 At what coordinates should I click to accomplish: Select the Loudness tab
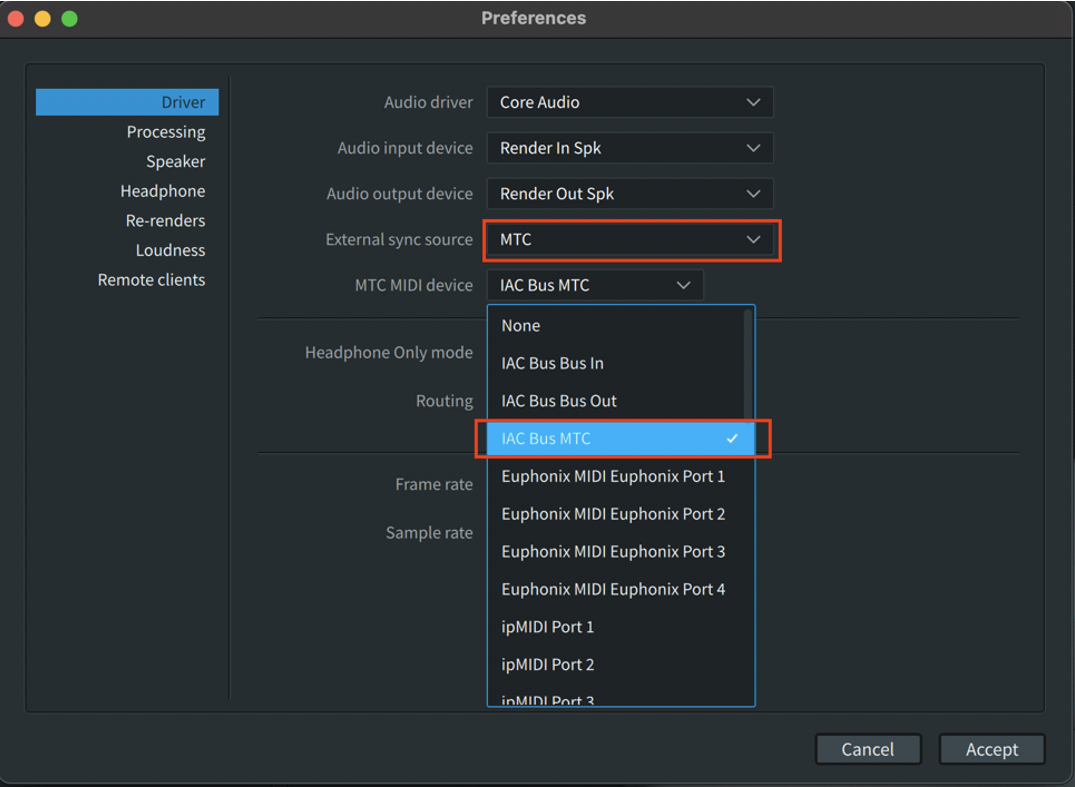(x=170, y=250)
